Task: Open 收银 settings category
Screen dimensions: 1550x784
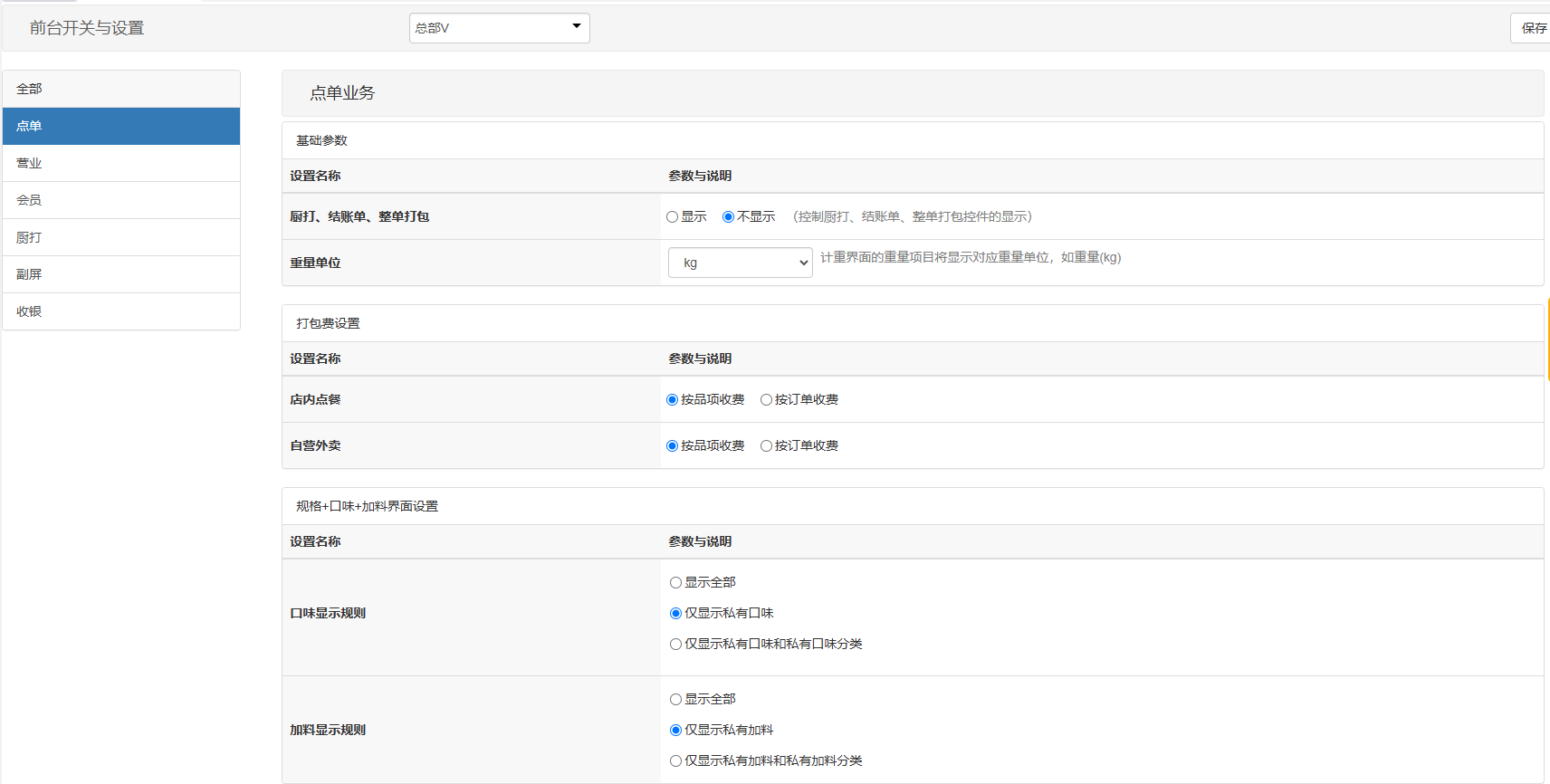Action: (x=121, y=311)
